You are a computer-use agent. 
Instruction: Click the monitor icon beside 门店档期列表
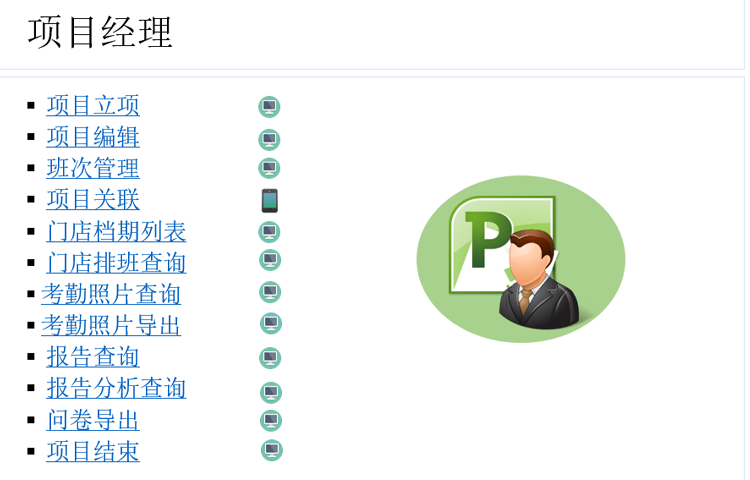point(269,232)
